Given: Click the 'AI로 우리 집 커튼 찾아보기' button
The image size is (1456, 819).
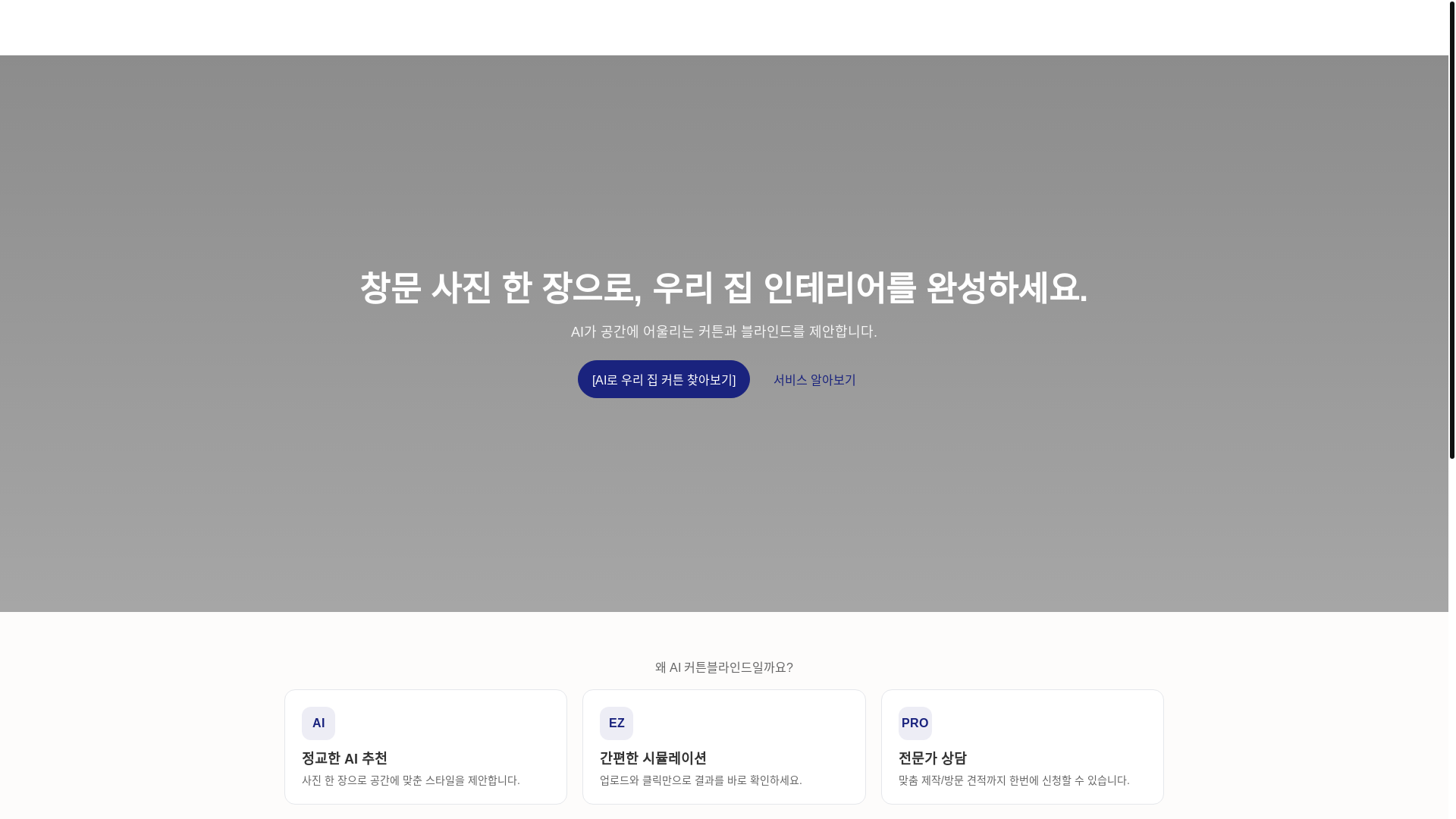Looking at the screenshot, I should pyautogui.click(x=664, y=379).
